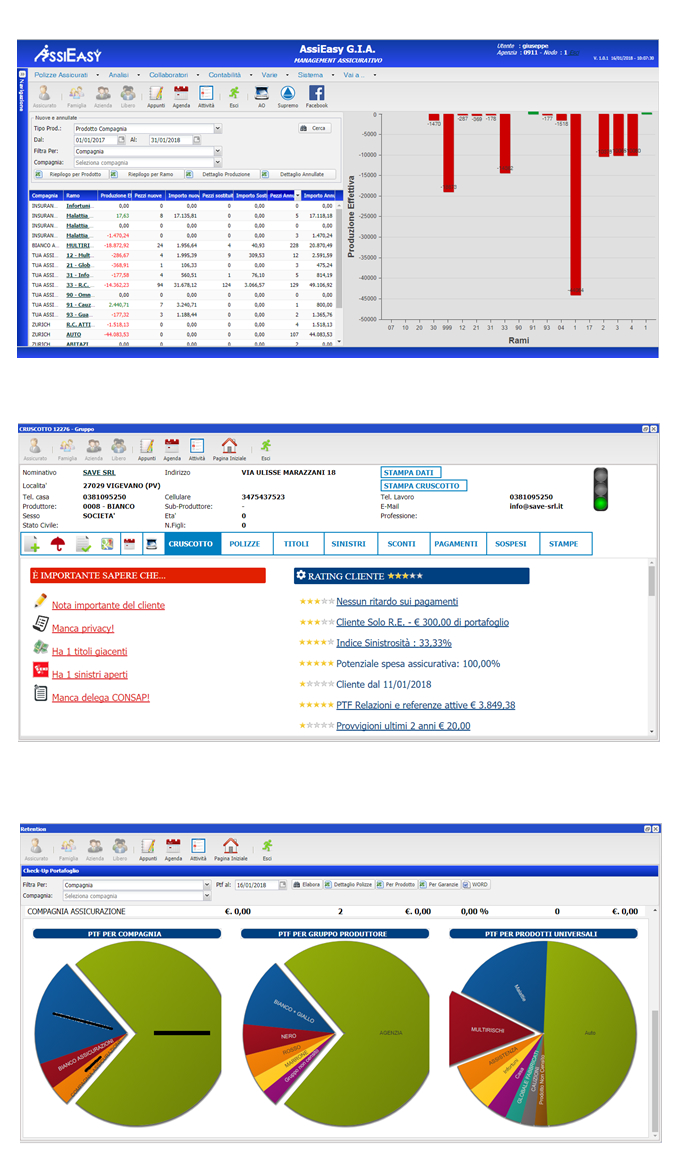Click Elabora button in Retention window
Image resolution: width=700 pixels, height=1150 pixels.
point(307,885)
